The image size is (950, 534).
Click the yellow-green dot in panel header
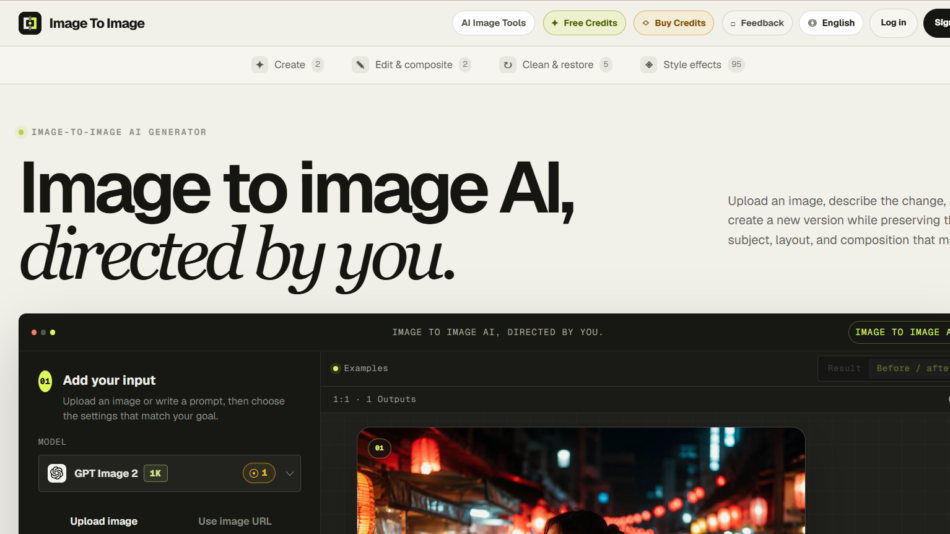53,332
